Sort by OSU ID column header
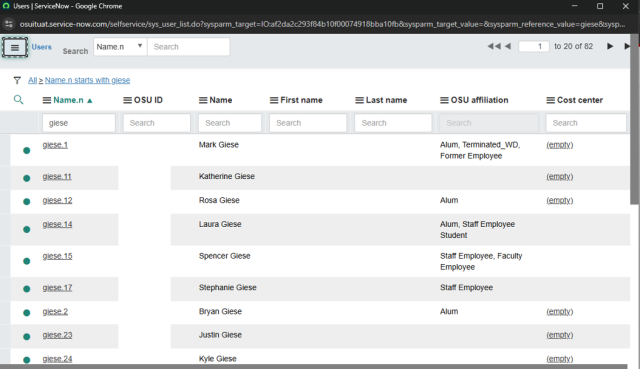Viewport: 640px width, 369px height. (x=148, y=100)
